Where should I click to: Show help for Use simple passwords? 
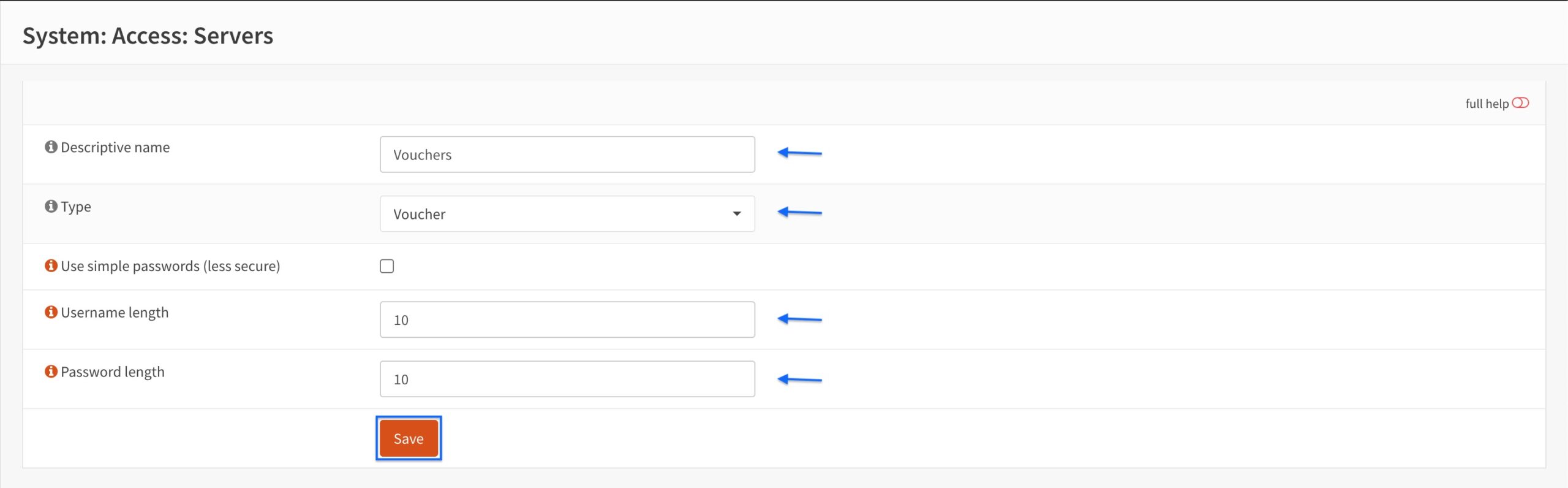coord(51,266)
